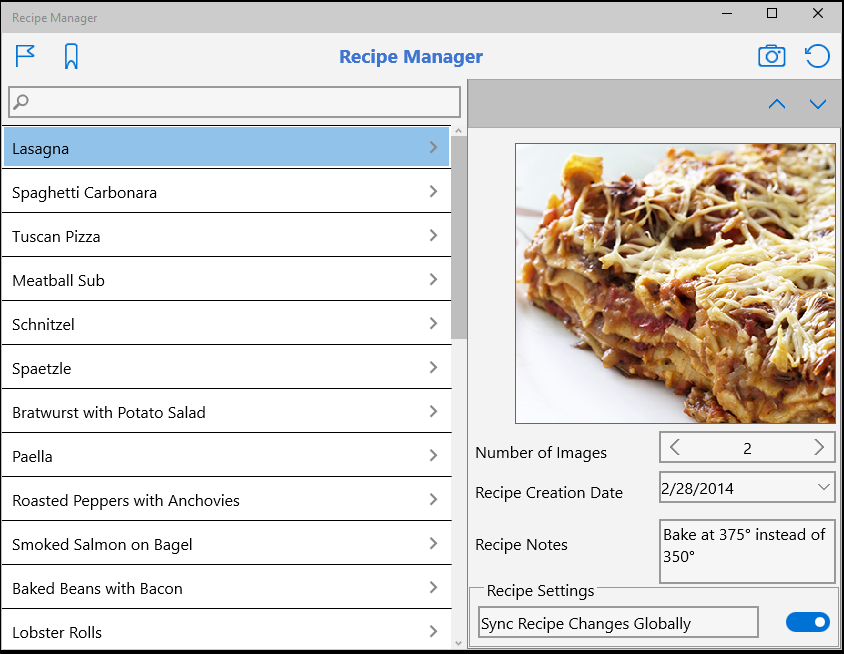Open the Recipe Creation Date dropdown
Image resolution: width=844 pixels, height=654 pixels.
click(x=823, y=487)
